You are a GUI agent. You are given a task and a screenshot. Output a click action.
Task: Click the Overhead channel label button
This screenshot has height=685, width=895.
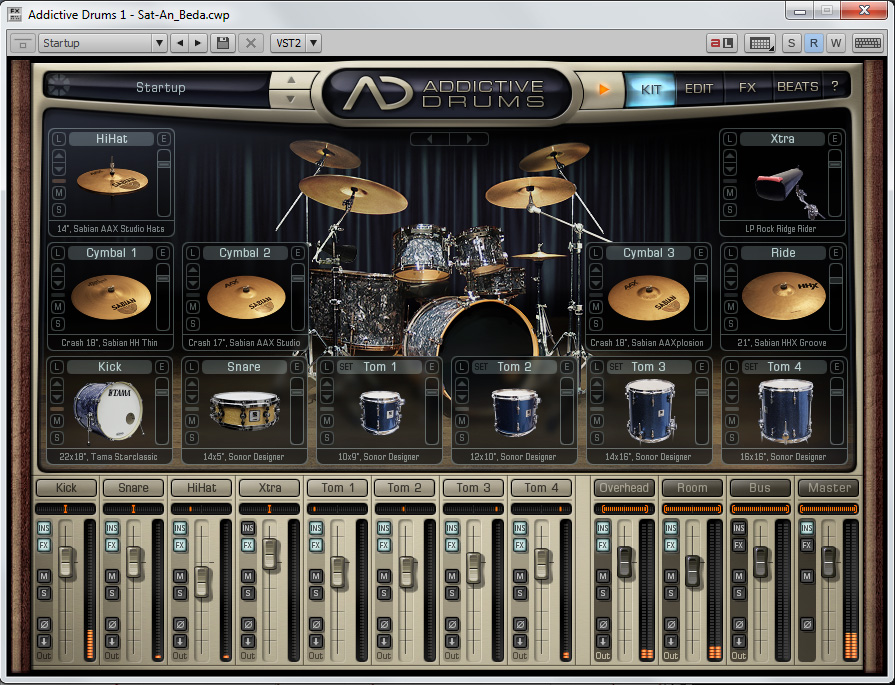(624, 488)
